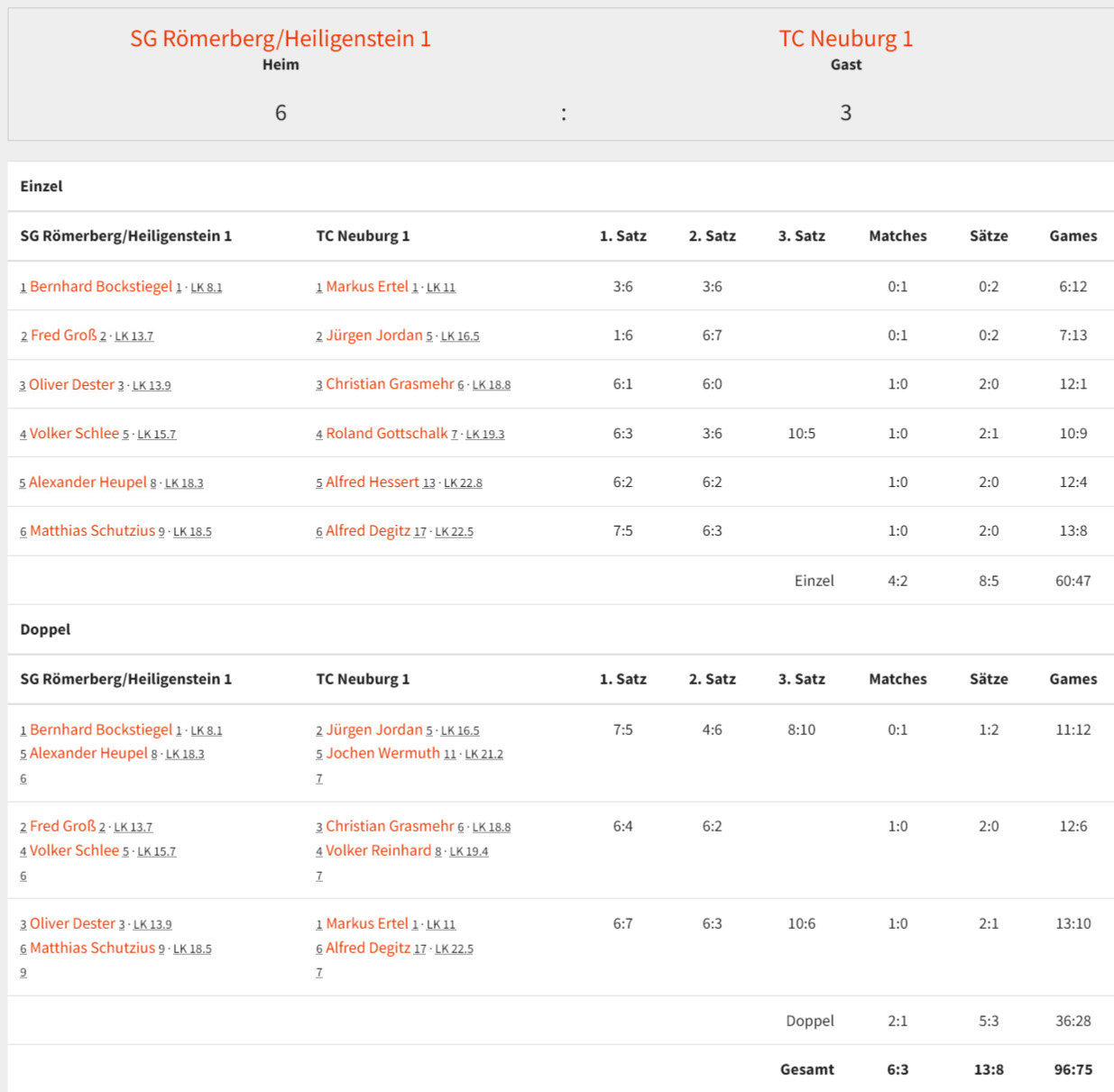
Task: Click the Doppel section heading
Action: coord(45,629)
